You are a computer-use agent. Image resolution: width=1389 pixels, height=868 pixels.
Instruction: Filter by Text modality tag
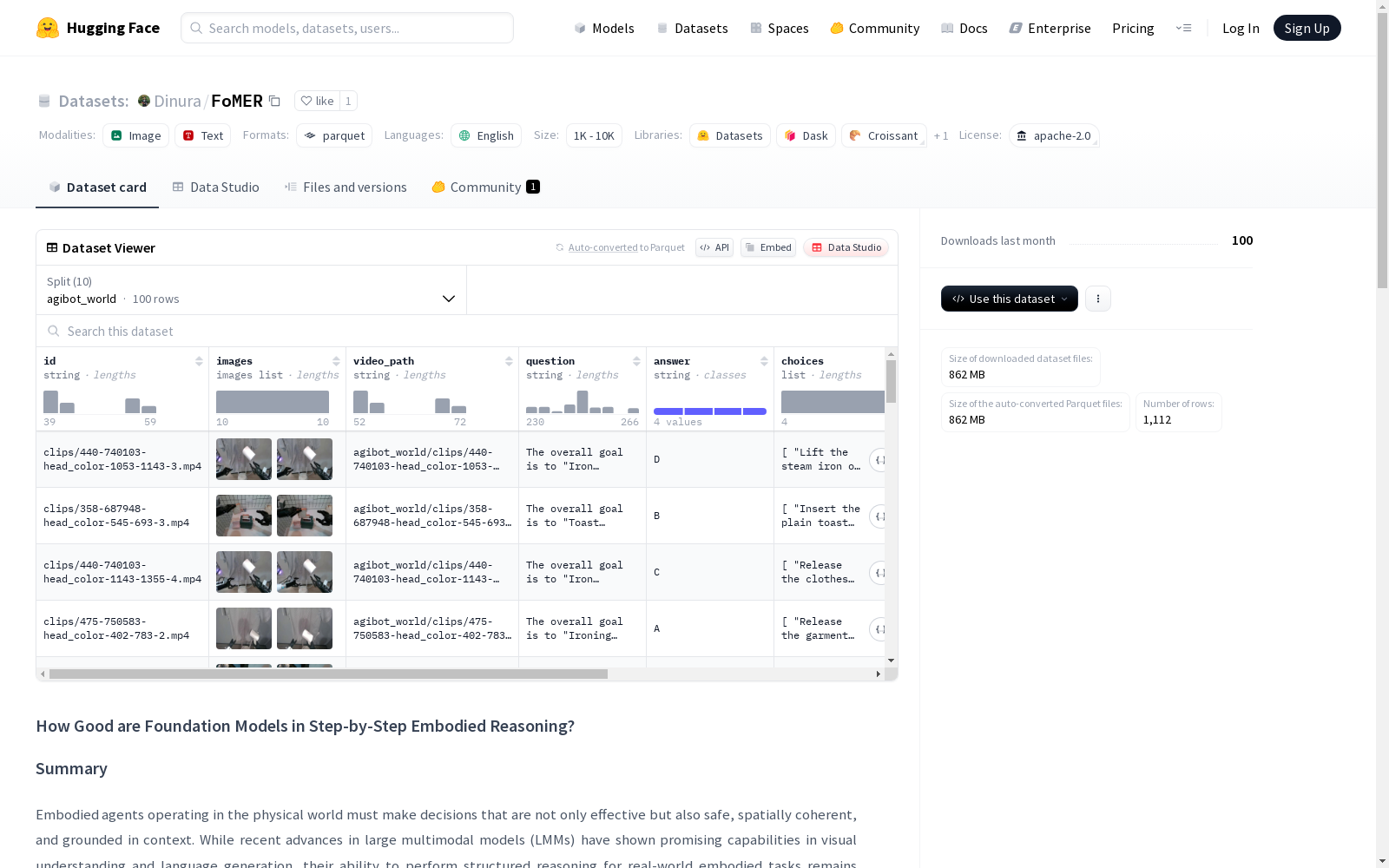(x=203, y=135)
